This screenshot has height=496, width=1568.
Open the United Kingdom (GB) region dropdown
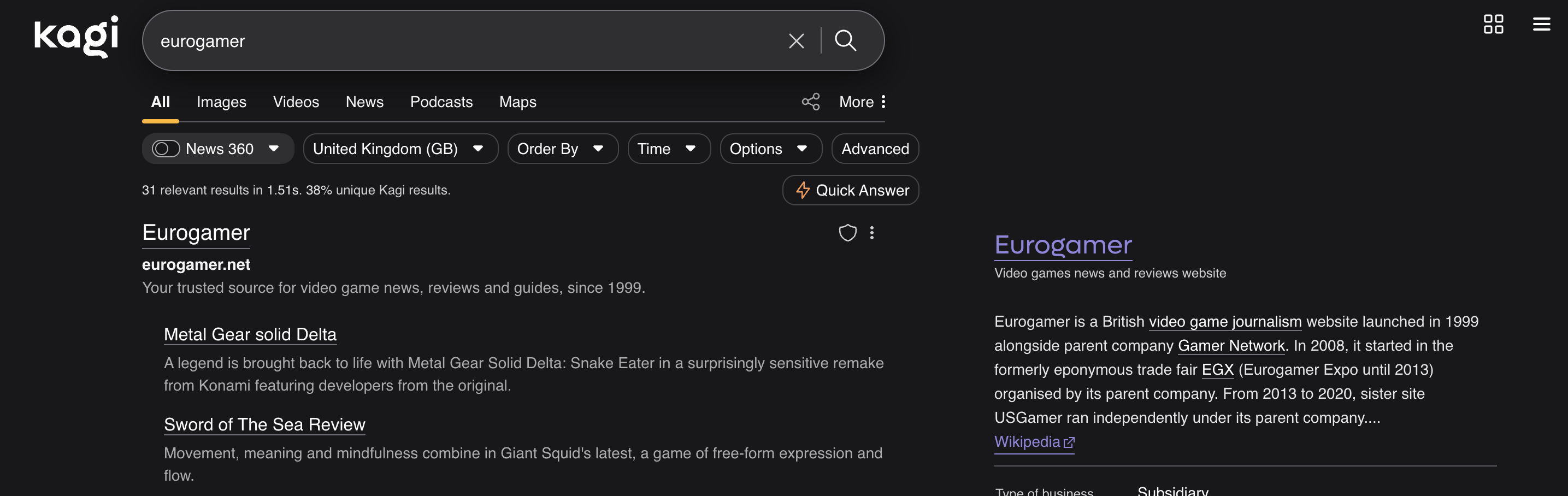click(x=400, y=149)
